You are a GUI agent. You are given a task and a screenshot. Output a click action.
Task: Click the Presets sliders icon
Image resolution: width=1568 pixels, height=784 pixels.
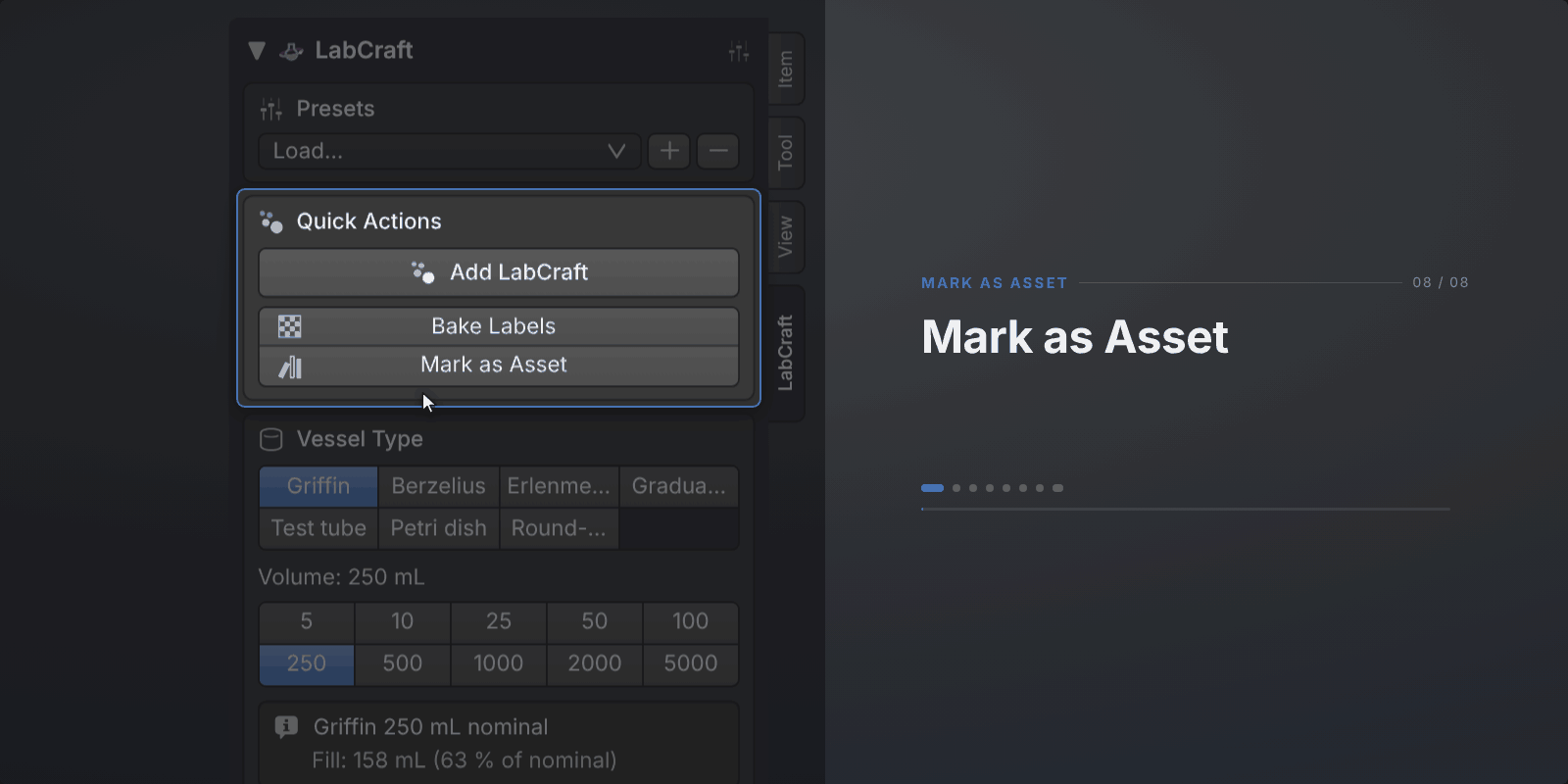click(x=271, y=109)
